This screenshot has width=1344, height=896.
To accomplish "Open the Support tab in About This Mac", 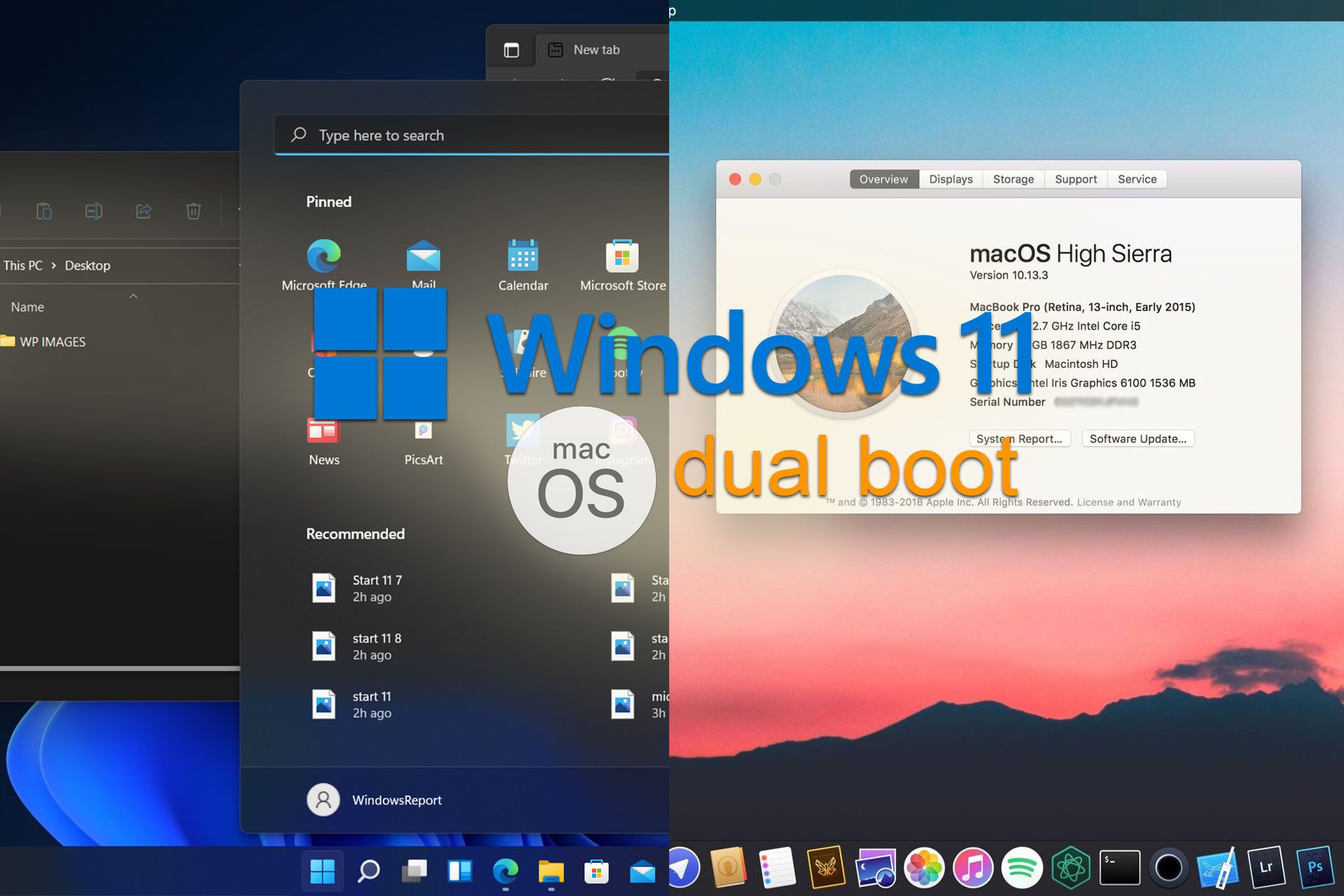I will [1076, 179].
